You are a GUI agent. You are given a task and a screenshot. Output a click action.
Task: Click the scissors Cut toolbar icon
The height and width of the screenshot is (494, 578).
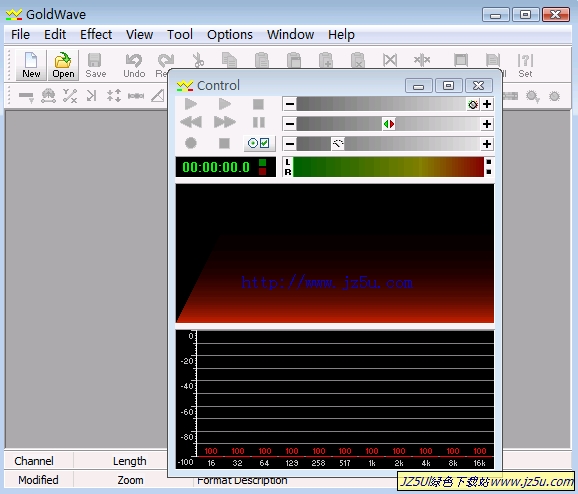coord(198,60)
